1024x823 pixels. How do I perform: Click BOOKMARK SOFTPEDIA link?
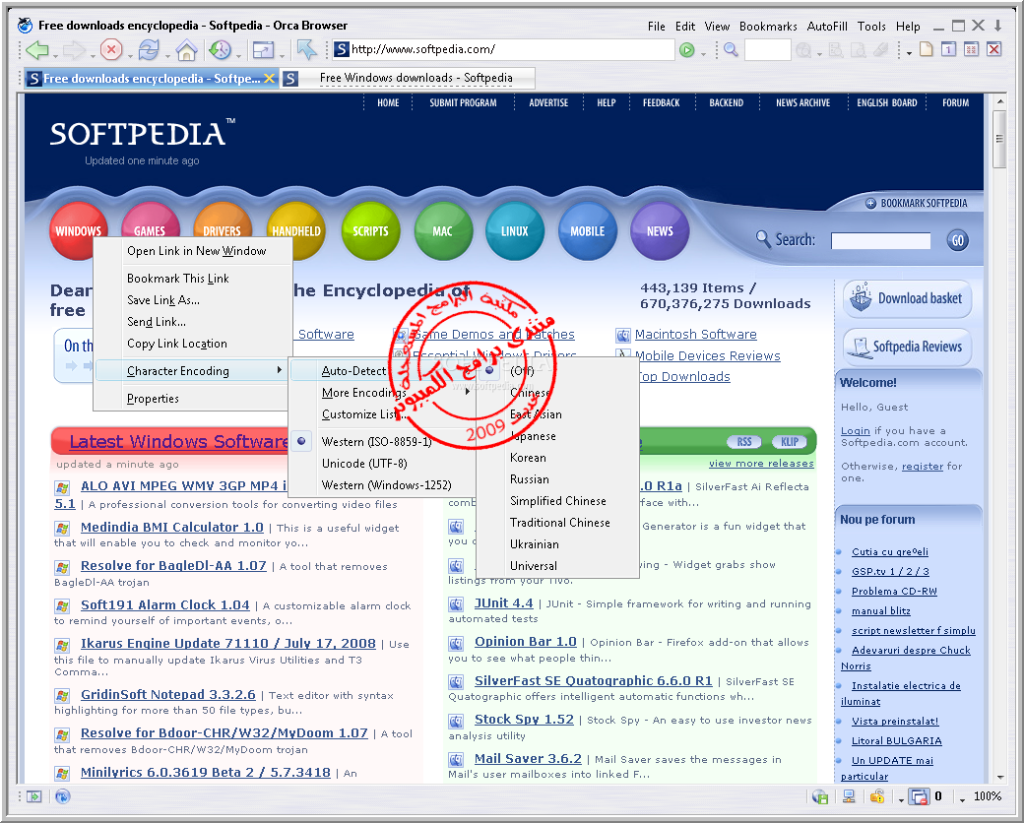coord(917,203)
